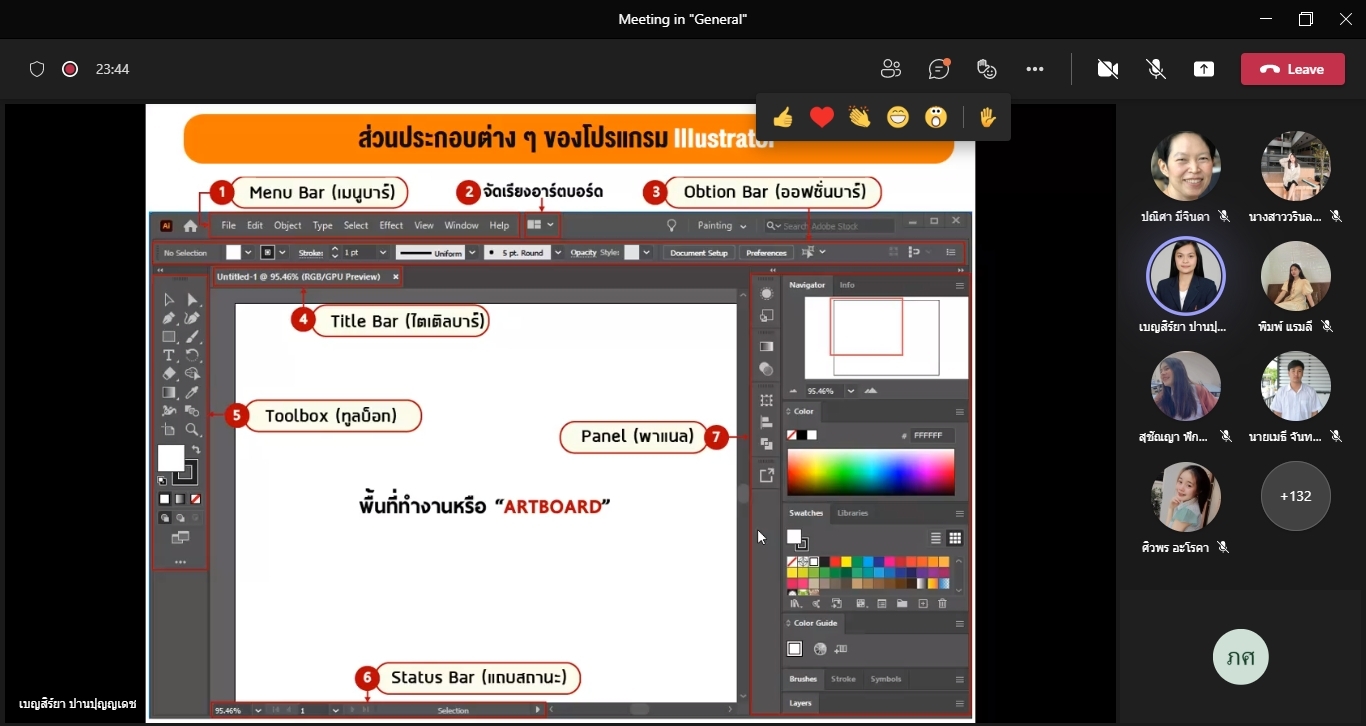Open the Navigator zoom percentage dropdown
This screenshot has width=1366, height=726.
(851, 391)
